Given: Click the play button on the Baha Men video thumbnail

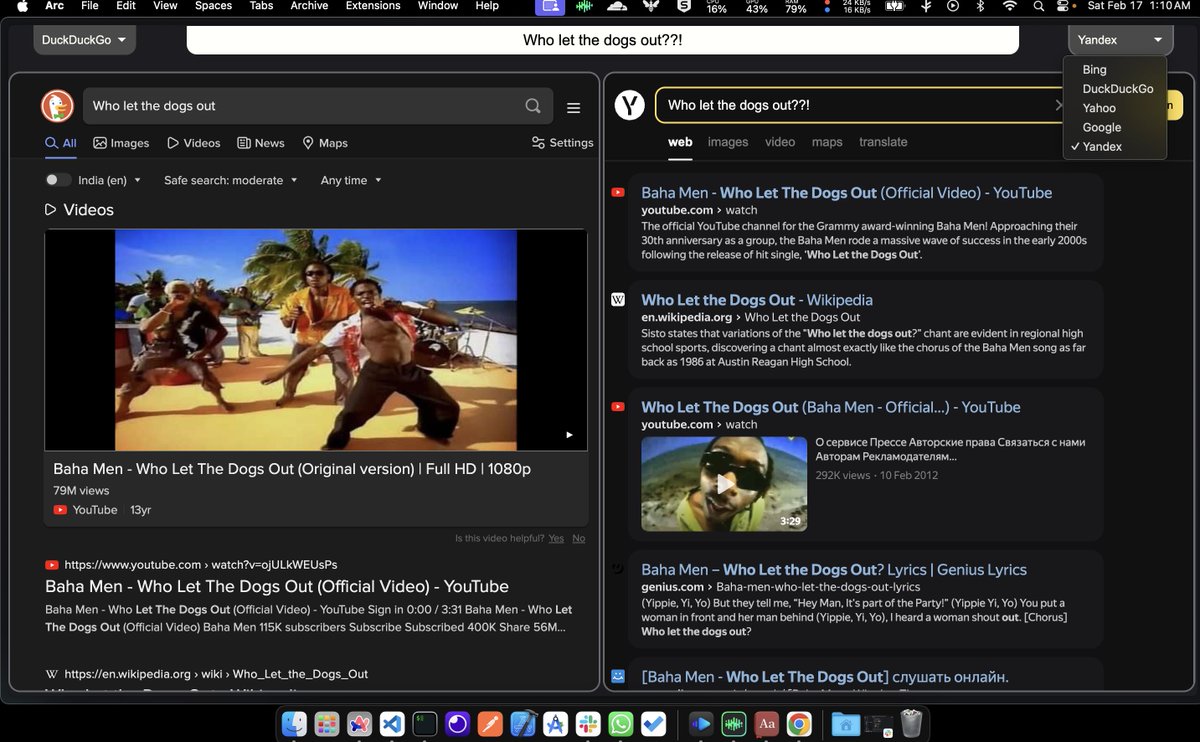Looking at the screenshot, I should pos(723,483).
